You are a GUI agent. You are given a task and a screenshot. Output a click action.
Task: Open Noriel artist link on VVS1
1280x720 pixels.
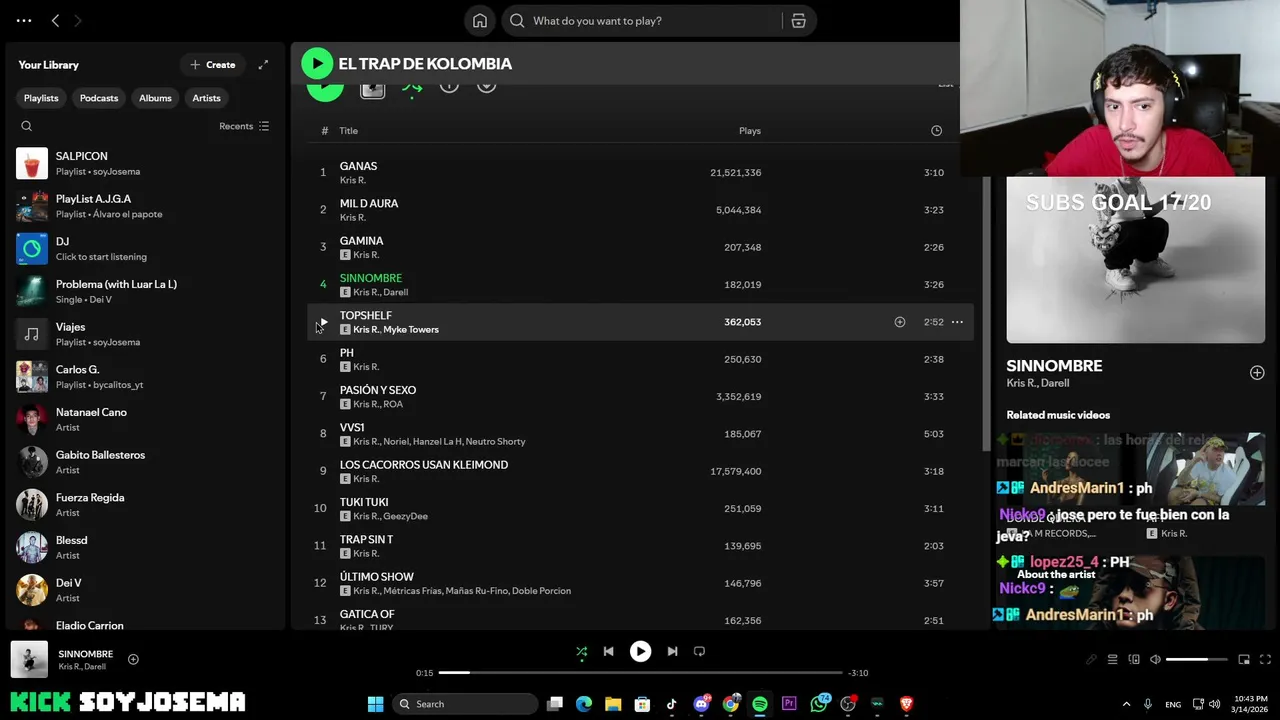(396, 442)
